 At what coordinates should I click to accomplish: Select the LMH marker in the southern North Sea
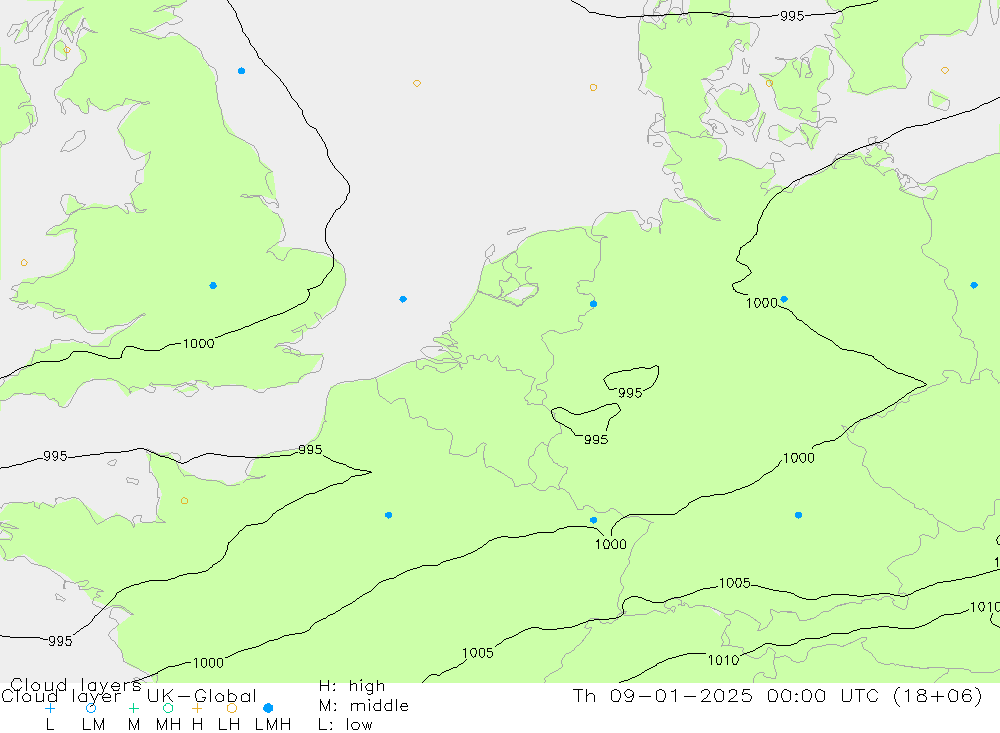point(403,299)
